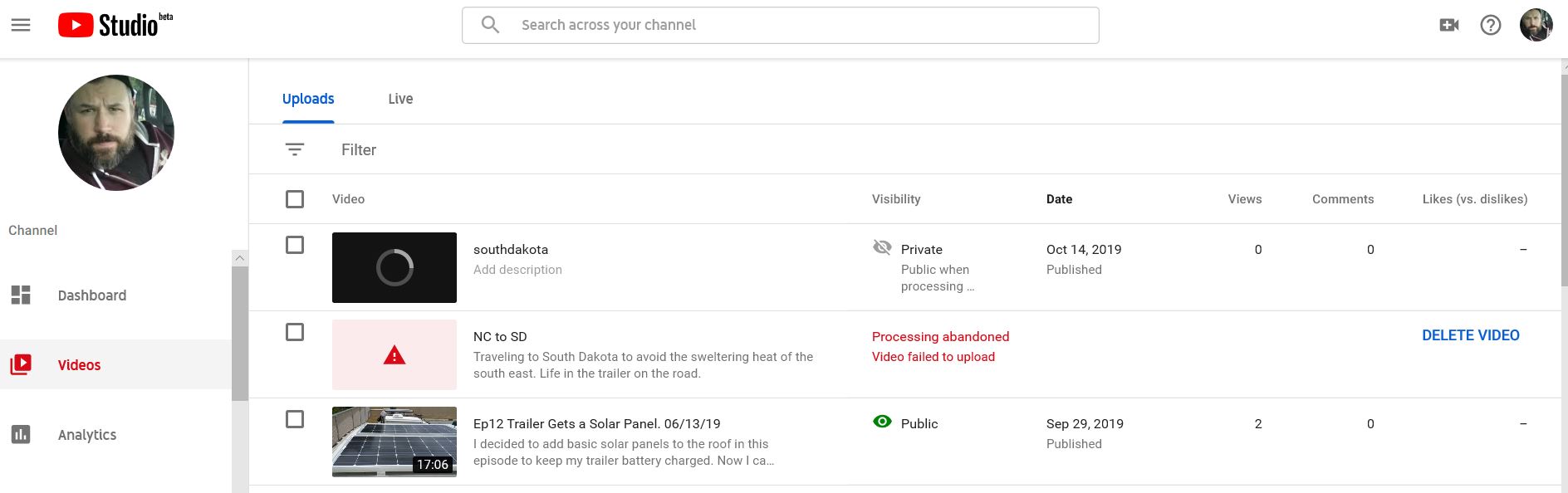Sort videos by Date column header

coord(1059,199)
